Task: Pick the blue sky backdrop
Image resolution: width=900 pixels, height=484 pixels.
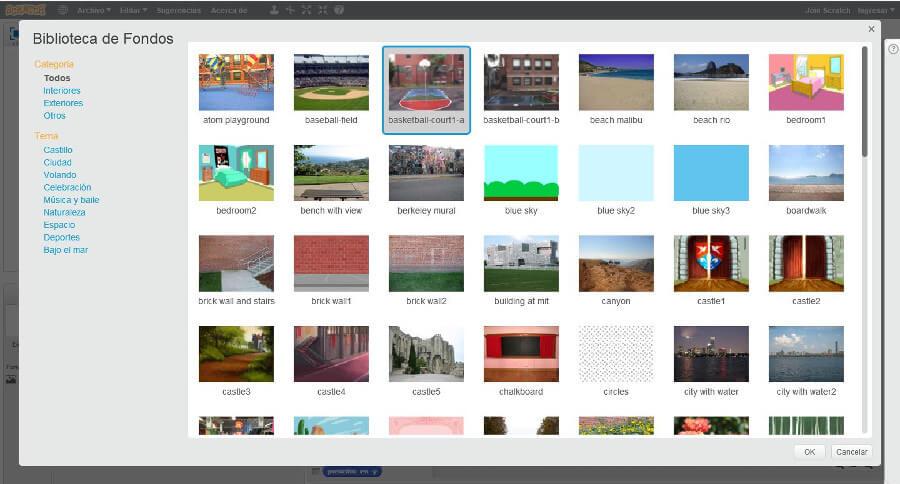Action: pos(521,173)
